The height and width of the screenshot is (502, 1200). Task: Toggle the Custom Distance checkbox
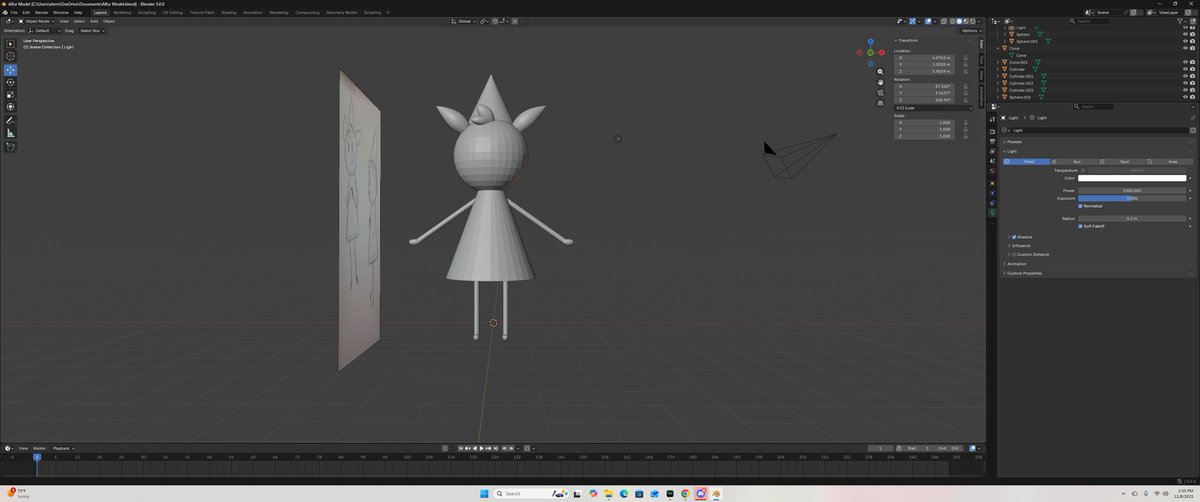pos(1014,254)
